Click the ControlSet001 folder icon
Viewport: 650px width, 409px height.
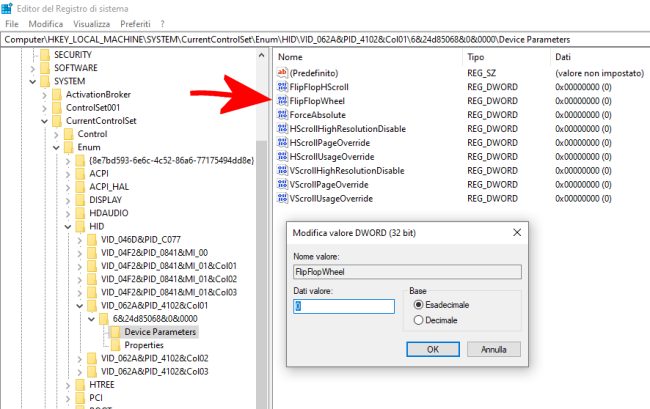point(57,108)
